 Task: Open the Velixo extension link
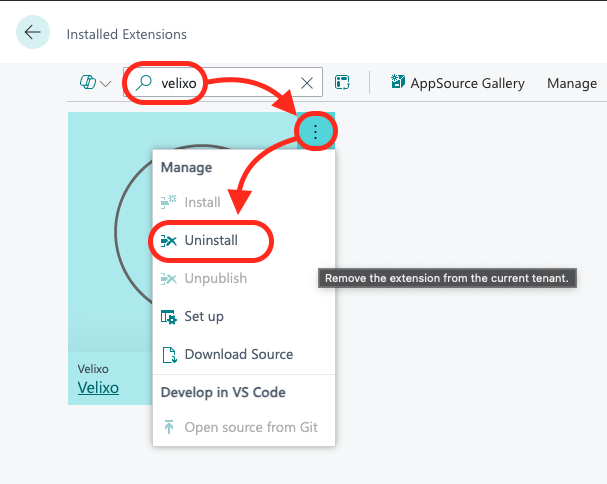coord(98,387)
